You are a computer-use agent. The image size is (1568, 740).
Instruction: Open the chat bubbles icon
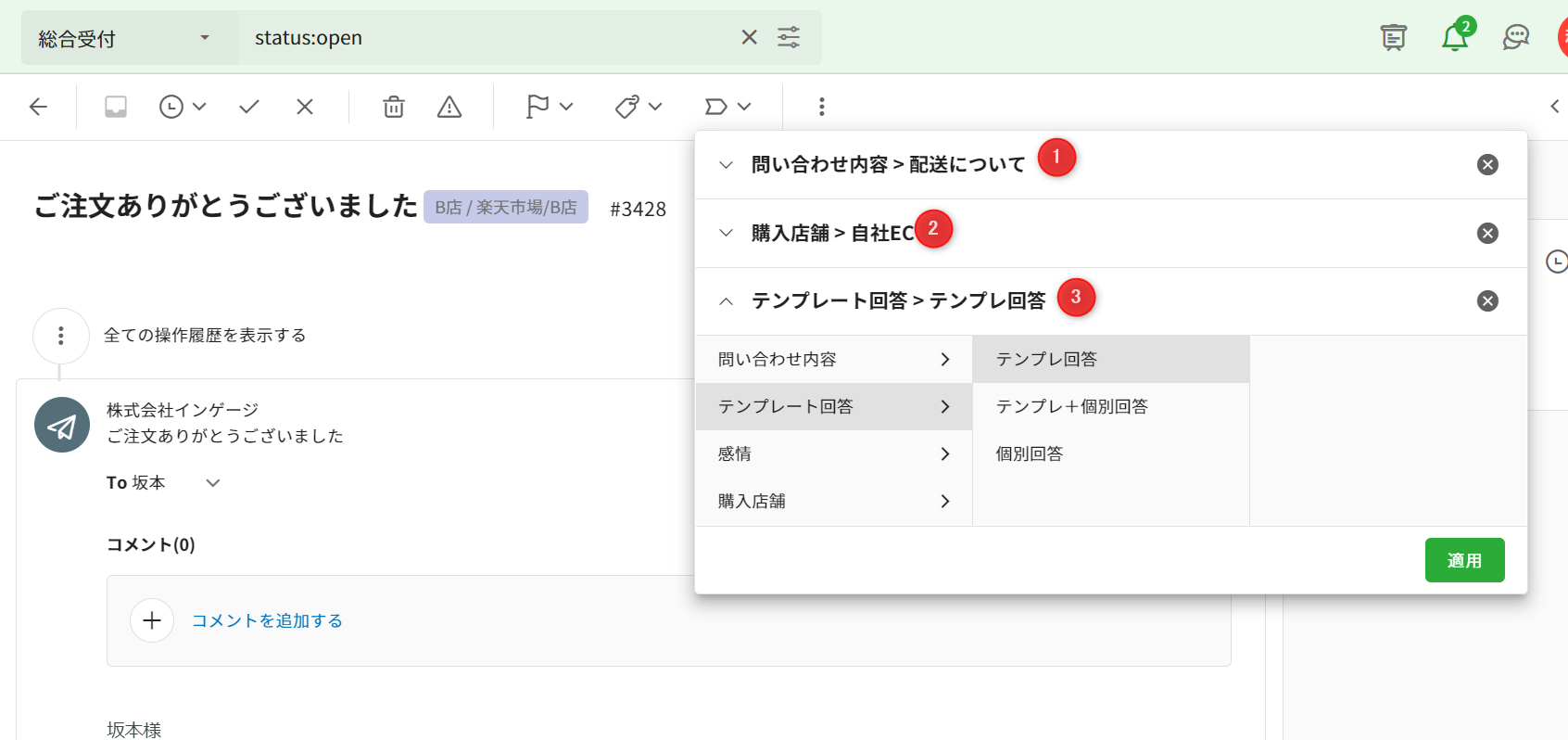1515,37
